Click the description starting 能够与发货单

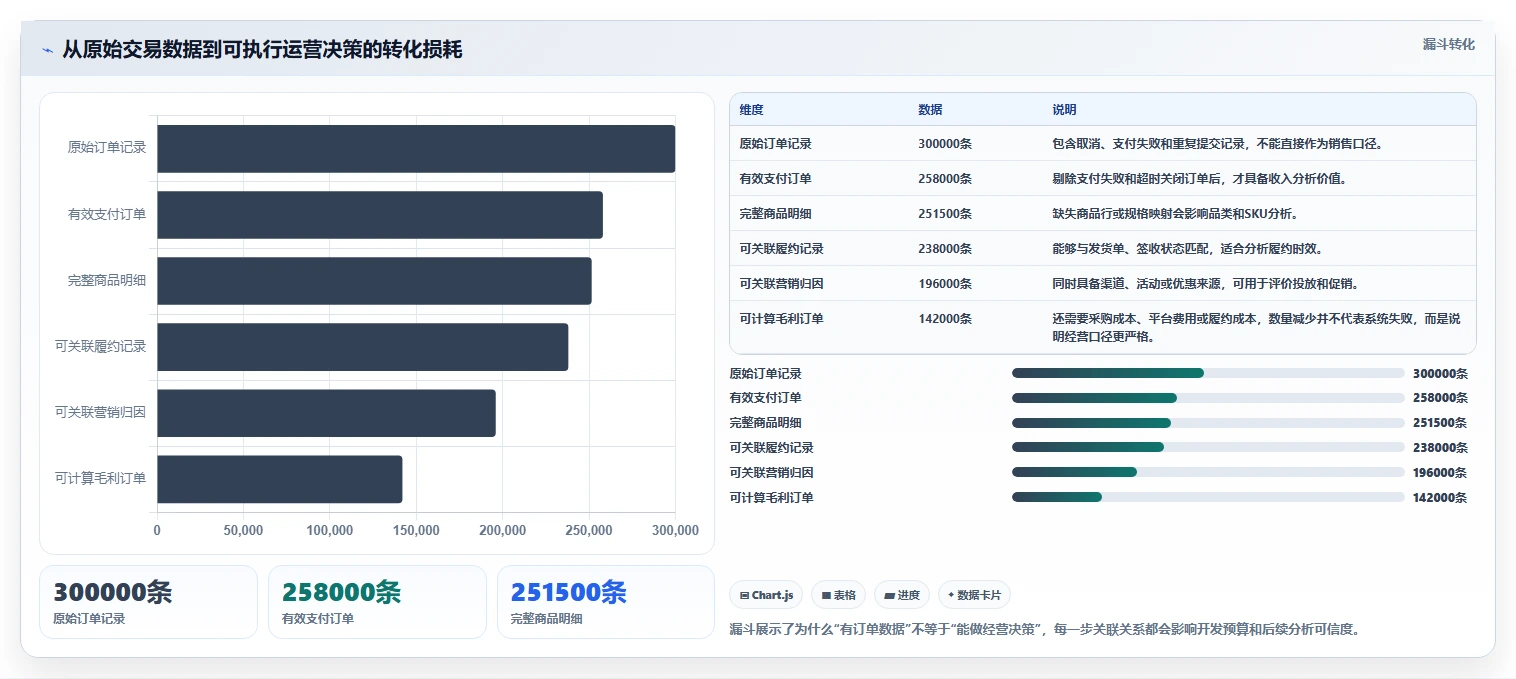click(x=1187, y=249)
